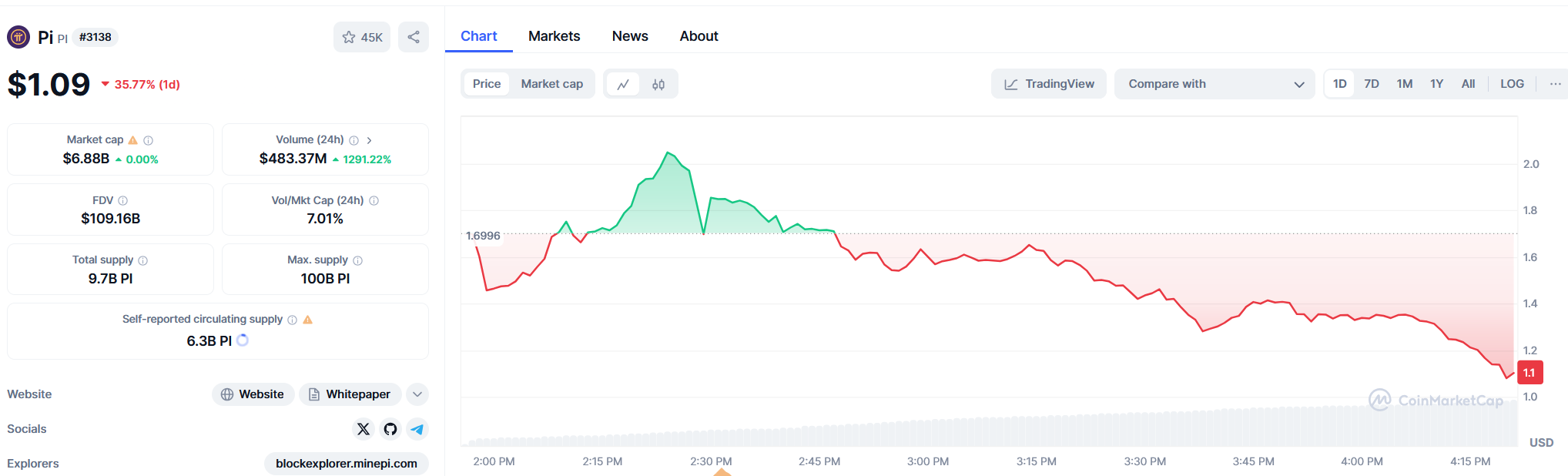The image size is (1568, 476).
Task: Open the Compare with dropdown
Action: (x=1215, y=84)
